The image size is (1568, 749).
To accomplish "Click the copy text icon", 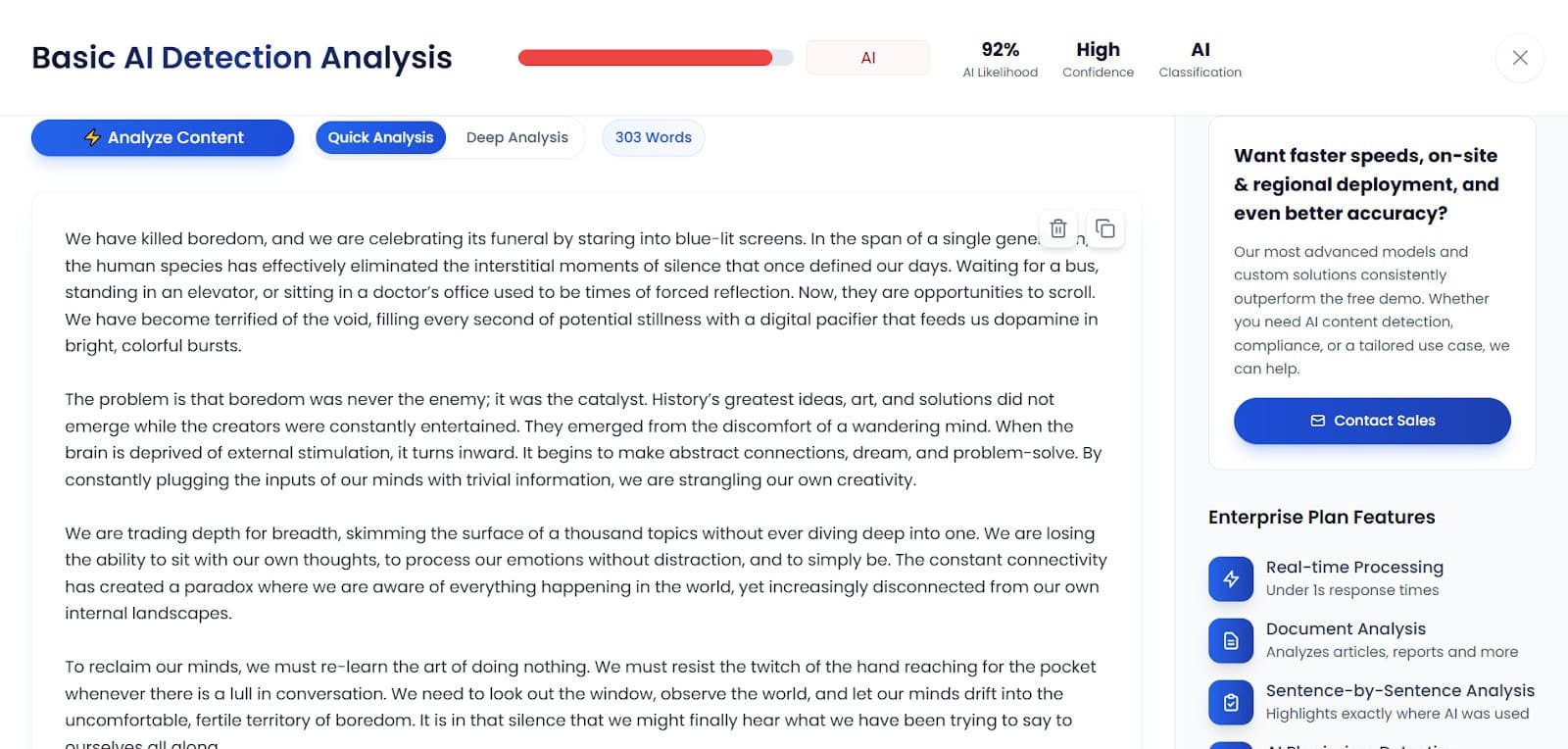I will coord(1104,228).
